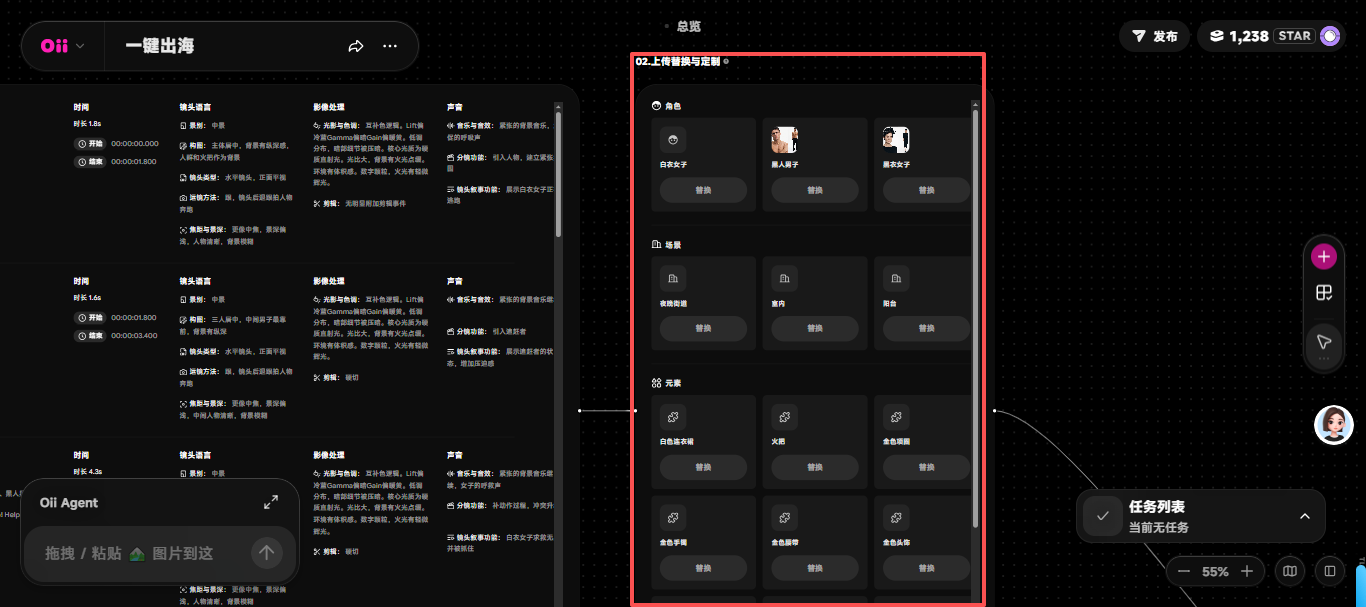The image size is (1366, 607).
Task: Toggle the side panel icon at bottom right
Action: 1330,571
